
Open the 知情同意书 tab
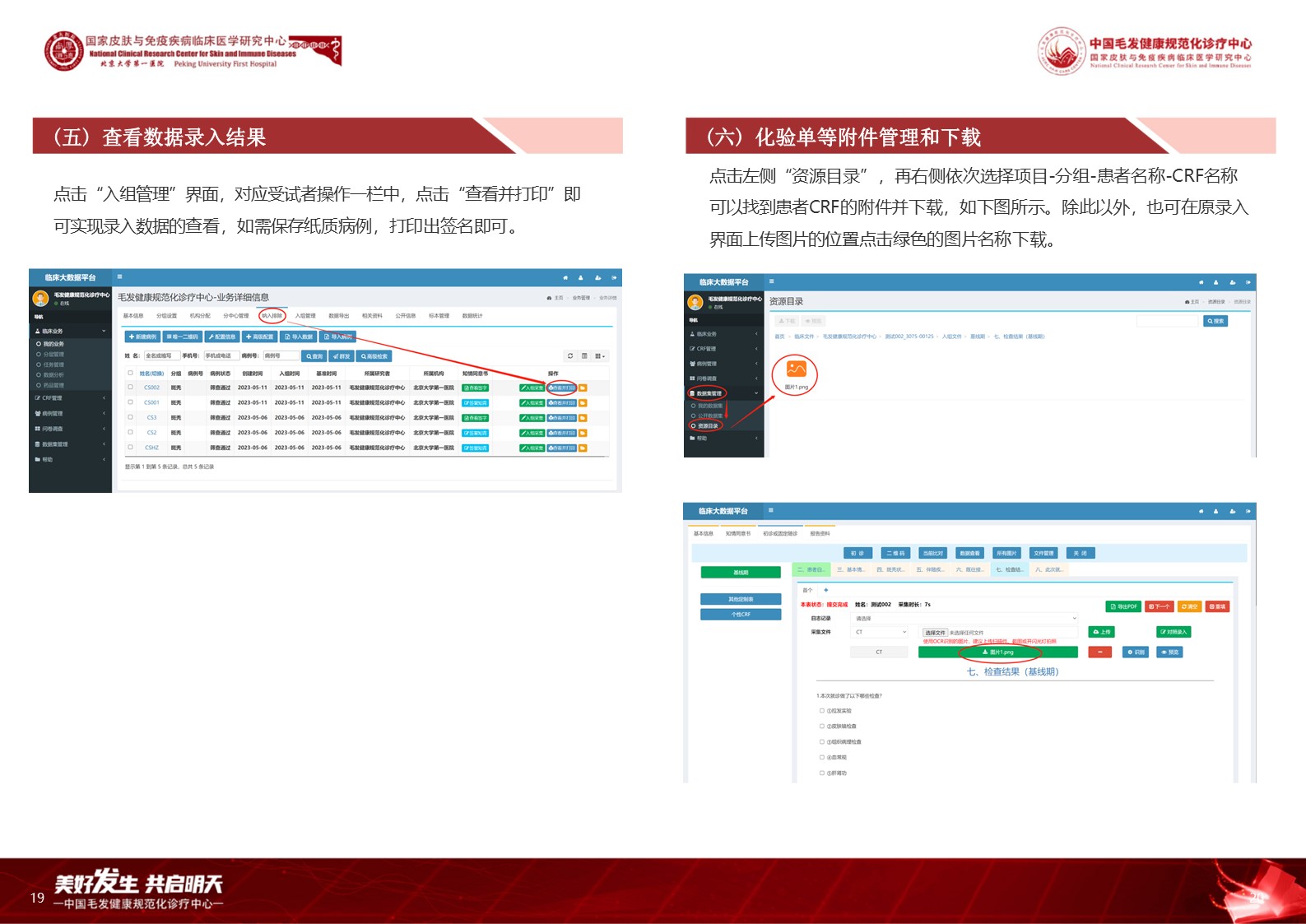[737, 534]
